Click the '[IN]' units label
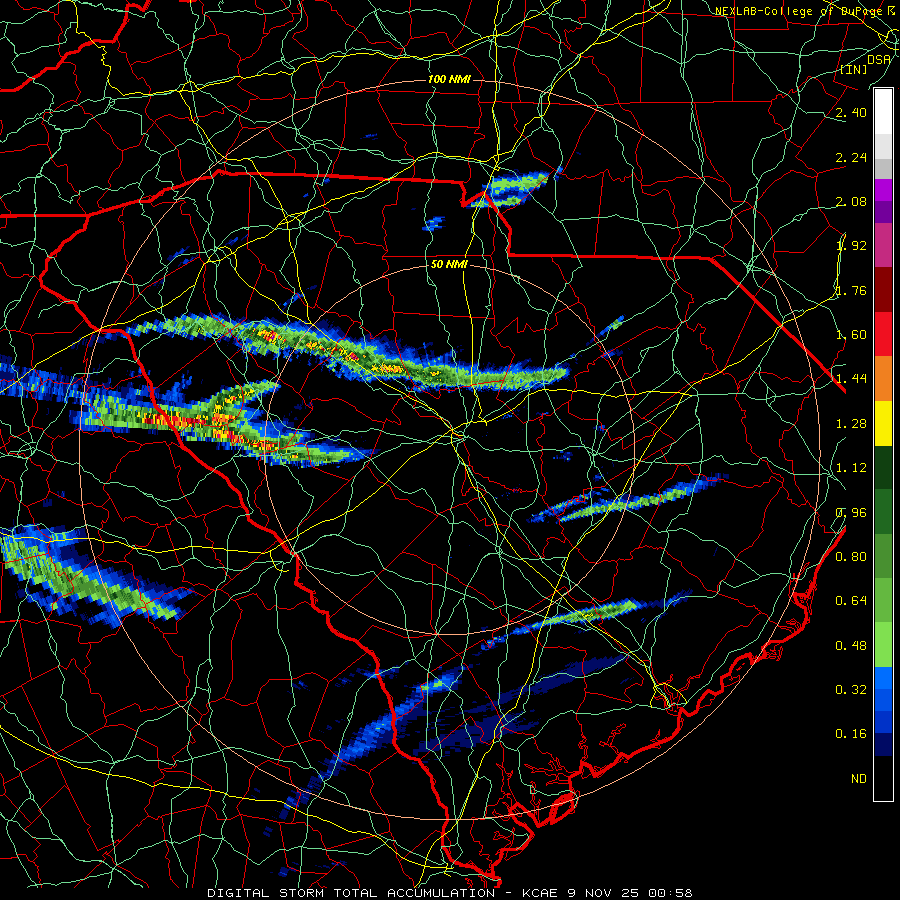 coord(854,69)
